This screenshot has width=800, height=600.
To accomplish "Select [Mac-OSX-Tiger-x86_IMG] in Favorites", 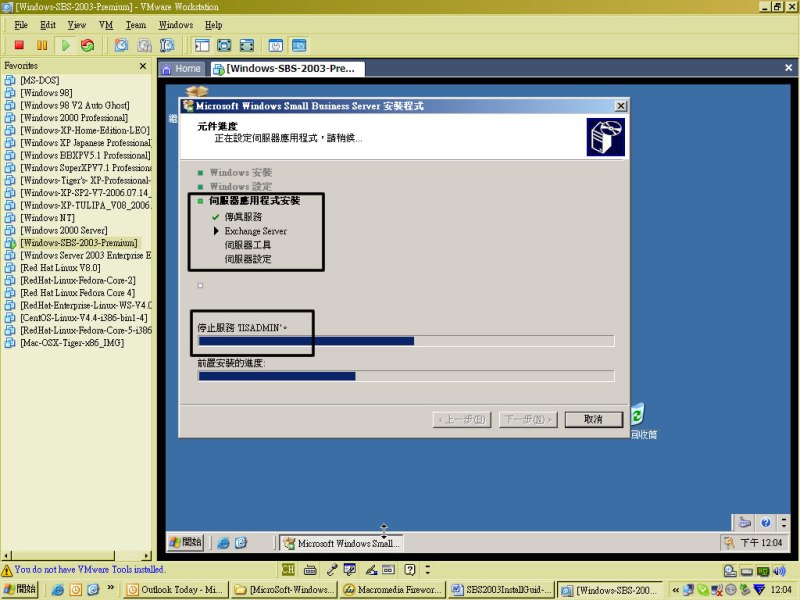I will [x=72, y=343].
